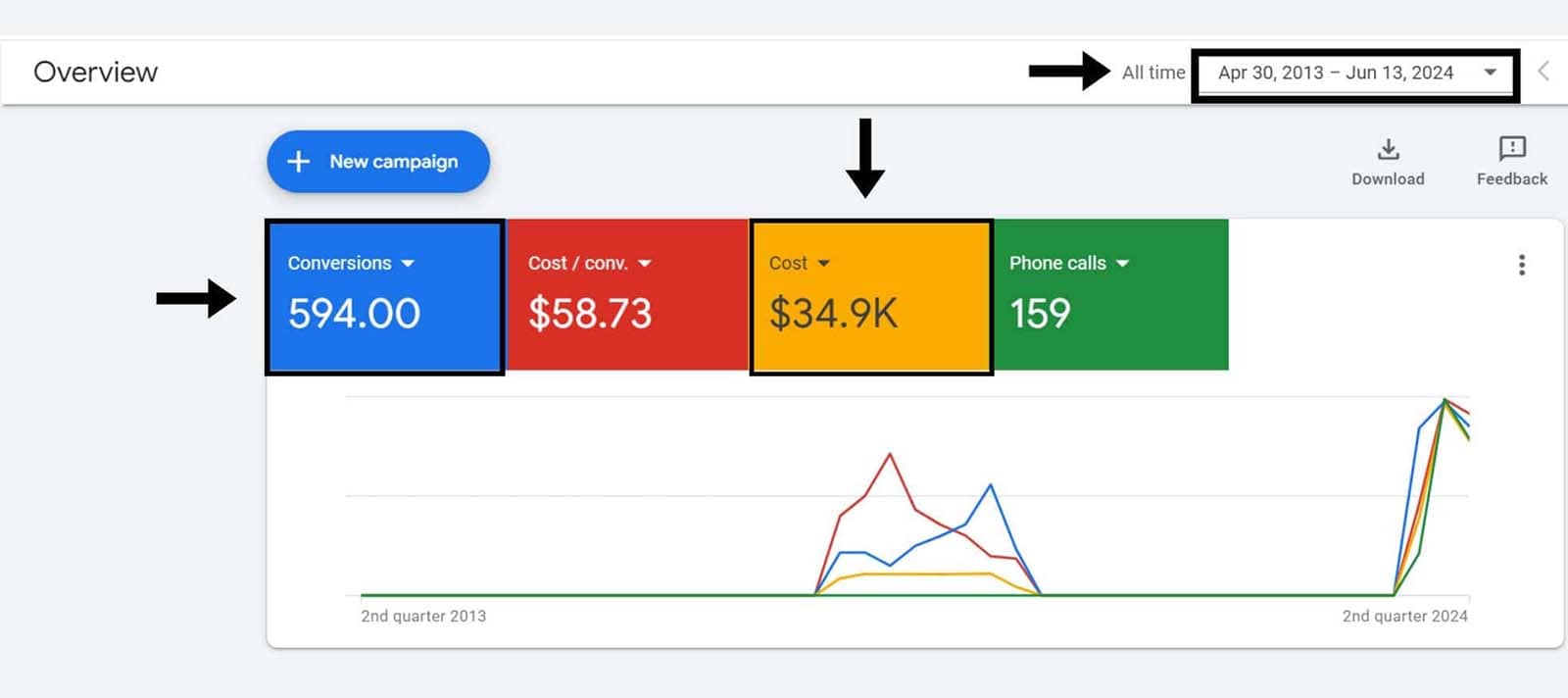Image resolution: width=1568 pixels, height=698 pixels.
Task: Click the Overview page heading
Action: point(95,73)
